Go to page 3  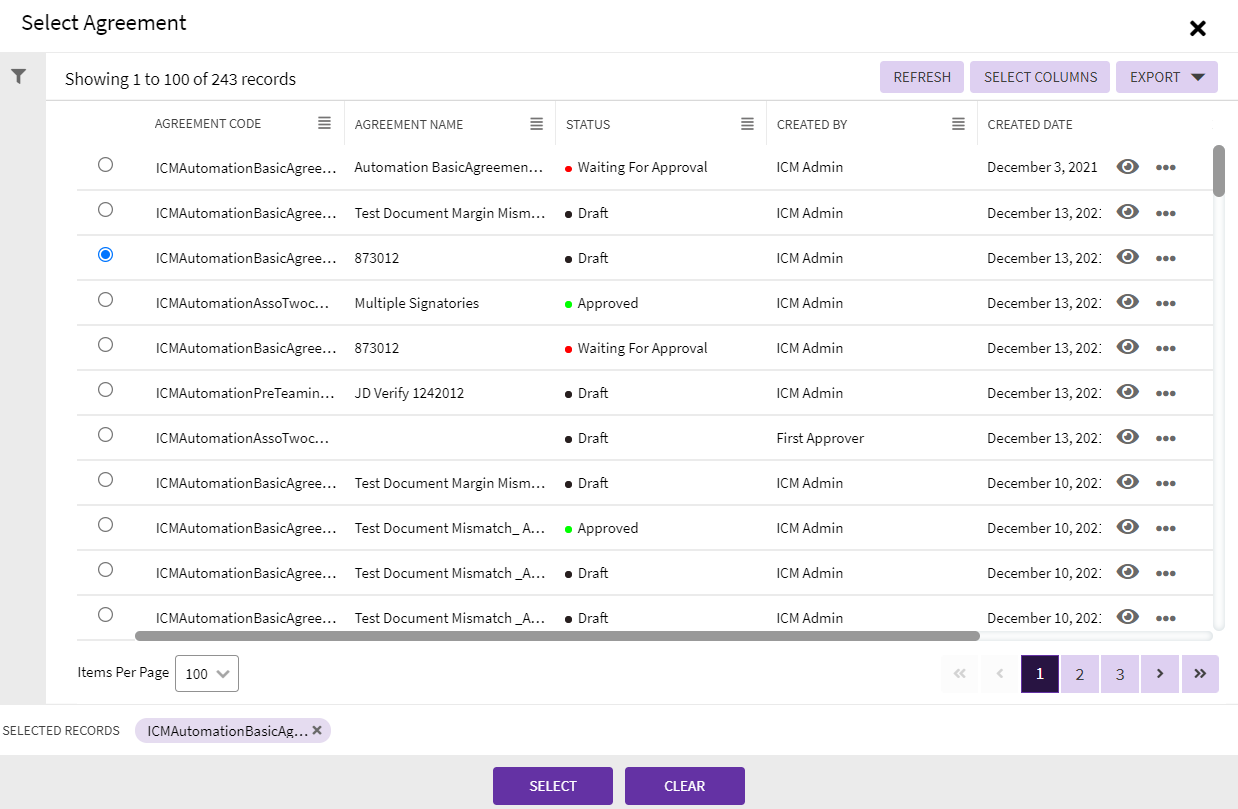click(x=1120, y=674)
